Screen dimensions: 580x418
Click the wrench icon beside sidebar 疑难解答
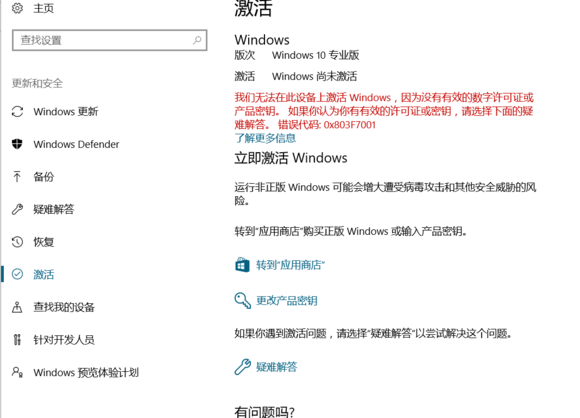tap(17, 209)
